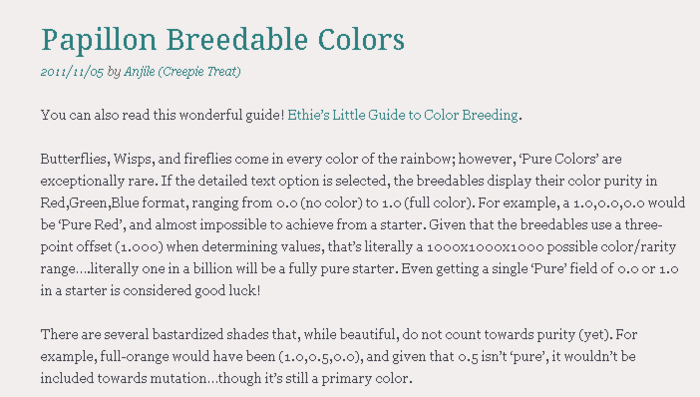
Task: Click the '1000x1000x1000' text
Action: [x=485, y=247]
